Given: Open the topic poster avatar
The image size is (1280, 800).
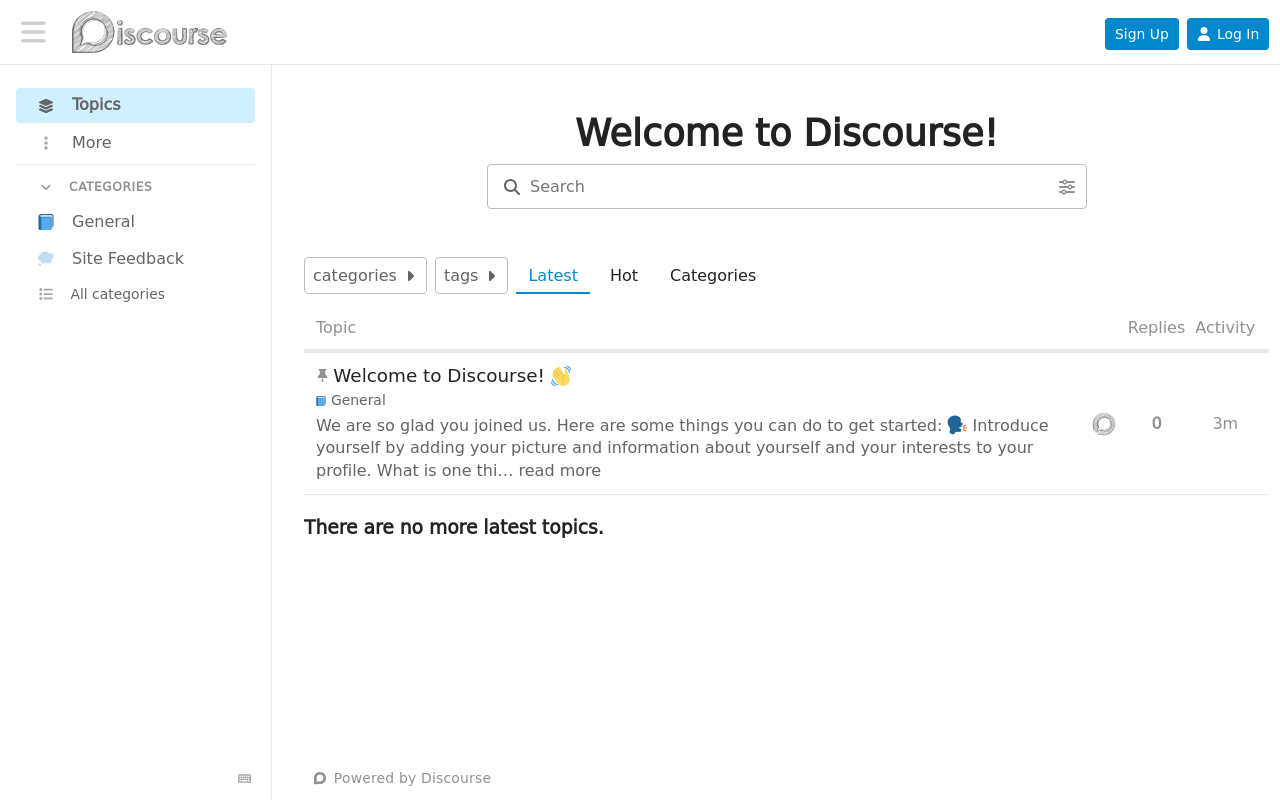Looking at the screenshot, I should click(1104, 424).
